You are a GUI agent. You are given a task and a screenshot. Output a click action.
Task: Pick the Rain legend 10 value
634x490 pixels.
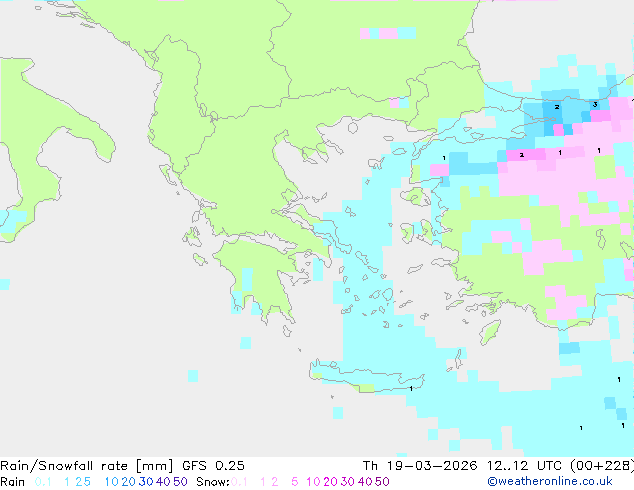pyautogui.click(x=111, y=482)
